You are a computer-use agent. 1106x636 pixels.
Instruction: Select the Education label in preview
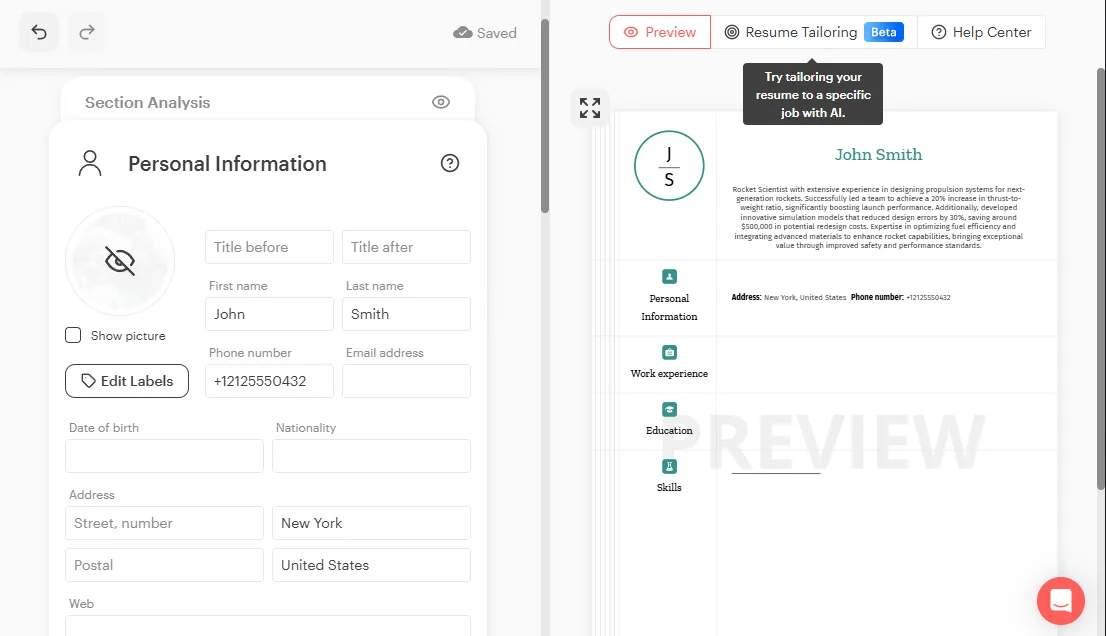669,431
